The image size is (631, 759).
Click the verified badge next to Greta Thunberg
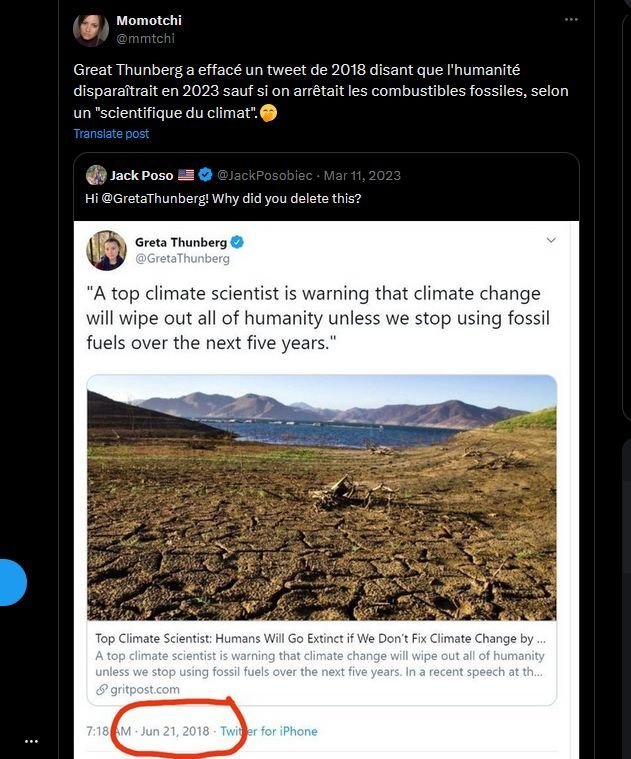pyautogui.click(x=238, y=242)
